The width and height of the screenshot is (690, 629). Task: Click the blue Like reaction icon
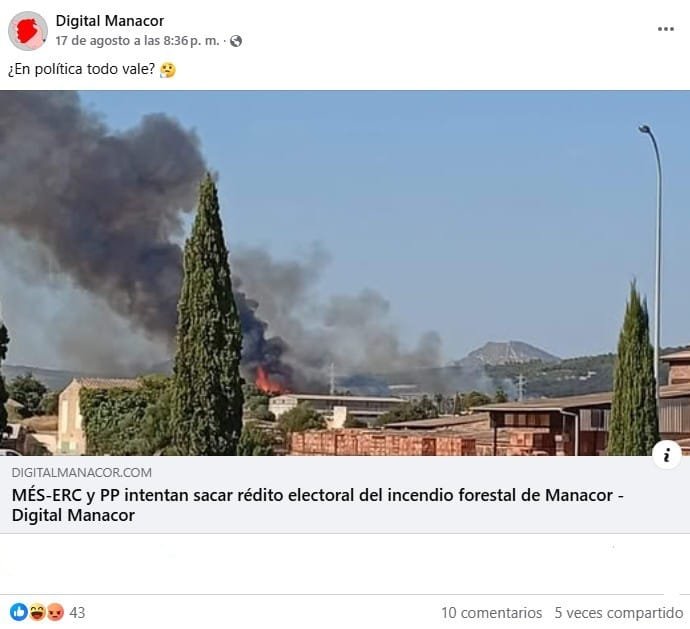(x=18, y=612)
